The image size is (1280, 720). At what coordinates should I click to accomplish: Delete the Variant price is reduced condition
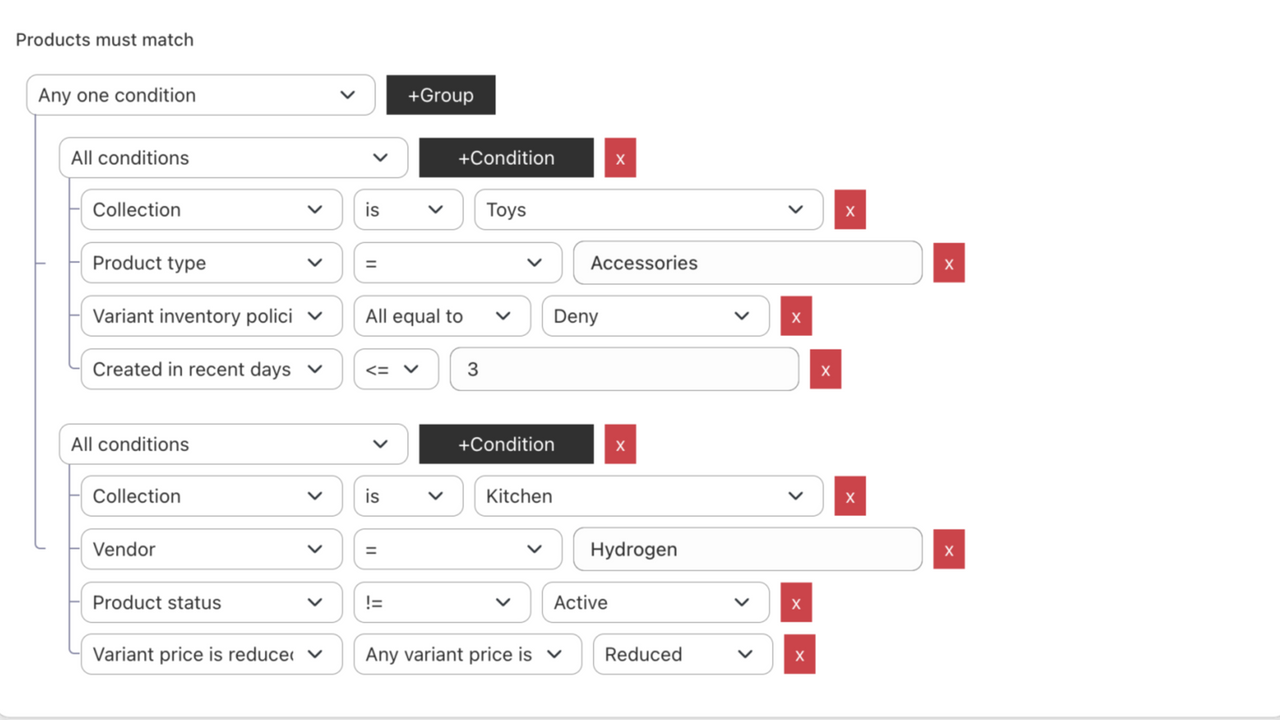[x=799, y=654]
